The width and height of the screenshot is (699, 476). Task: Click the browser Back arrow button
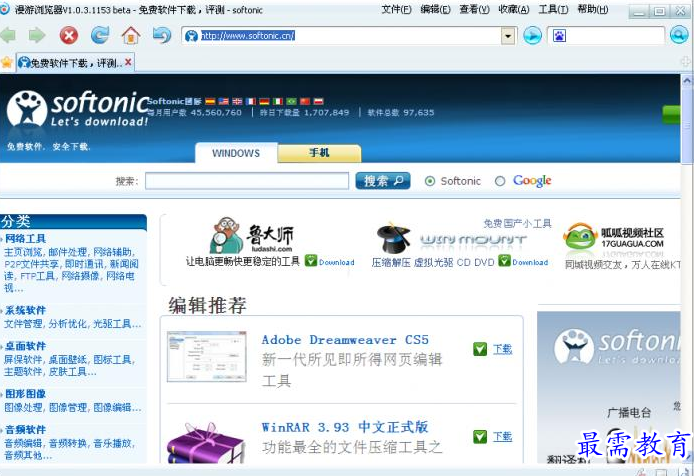click(8, 35)
